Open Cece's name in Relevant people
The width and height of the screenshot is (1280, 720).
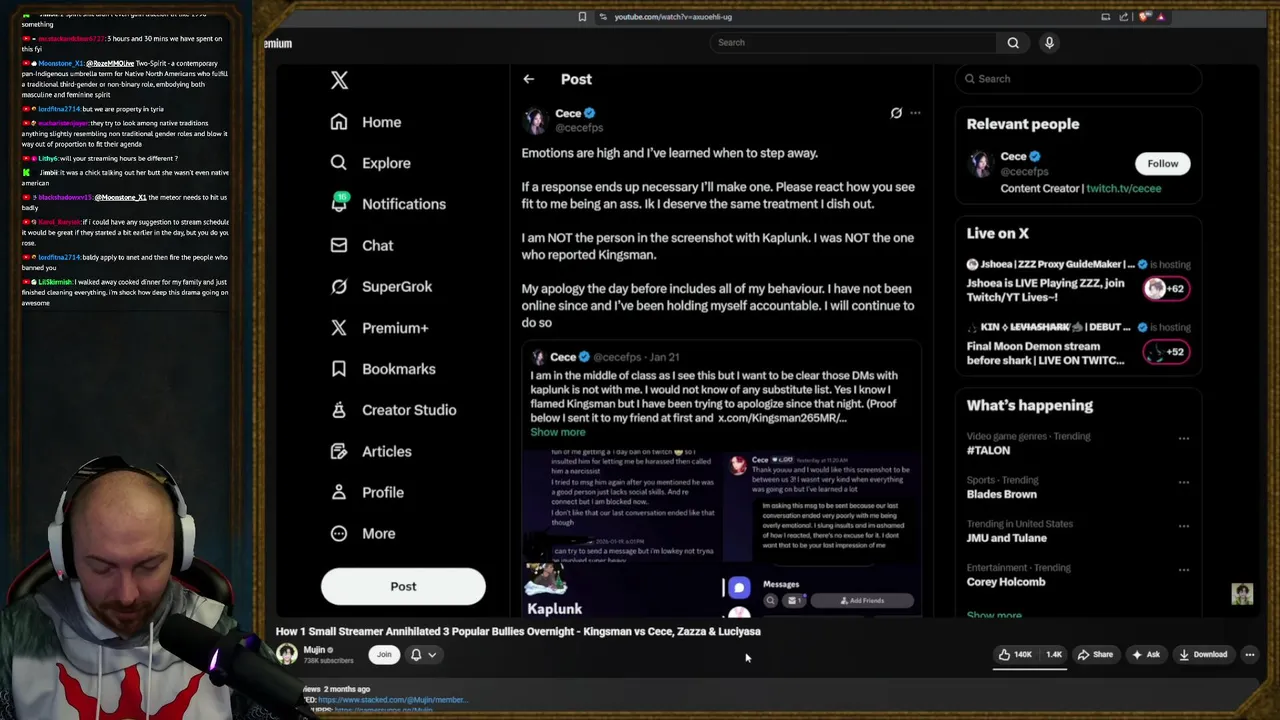(x=1013, y=157)
